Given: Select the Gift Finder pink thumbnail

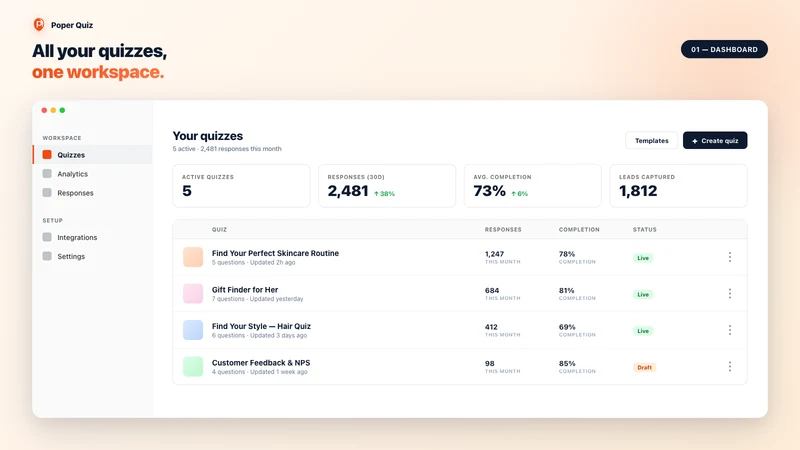Looking at the screenshot, I should (x=193, y=293).
